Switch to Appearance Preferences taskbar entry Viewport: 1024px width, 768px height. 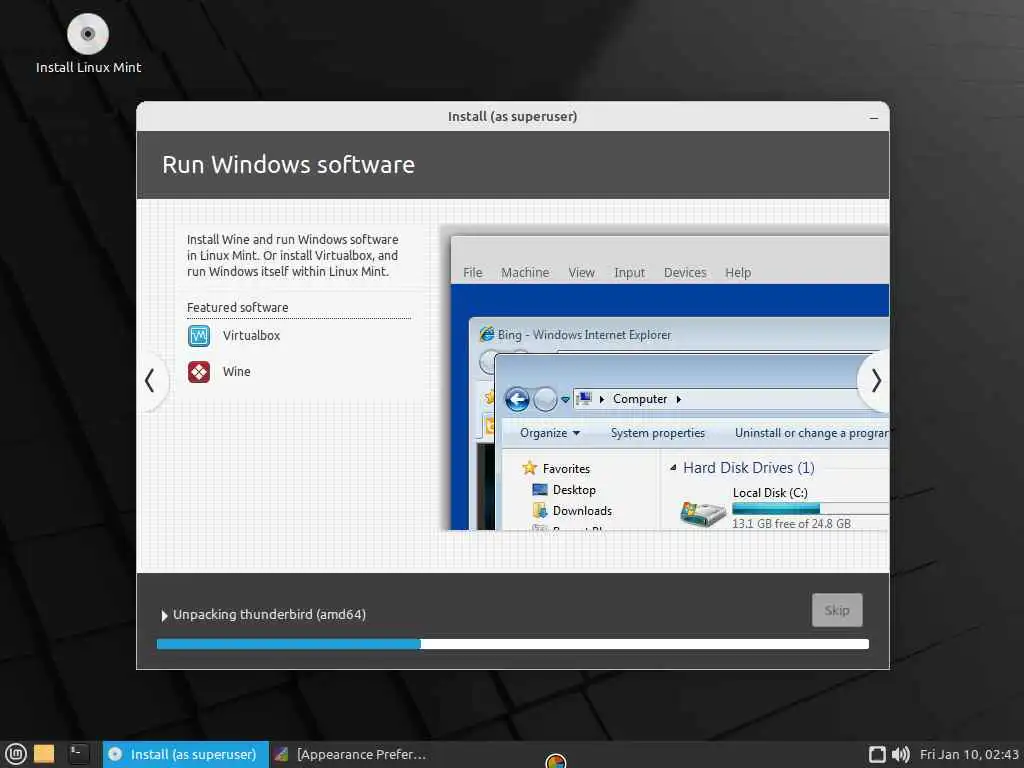click(353, 754)
